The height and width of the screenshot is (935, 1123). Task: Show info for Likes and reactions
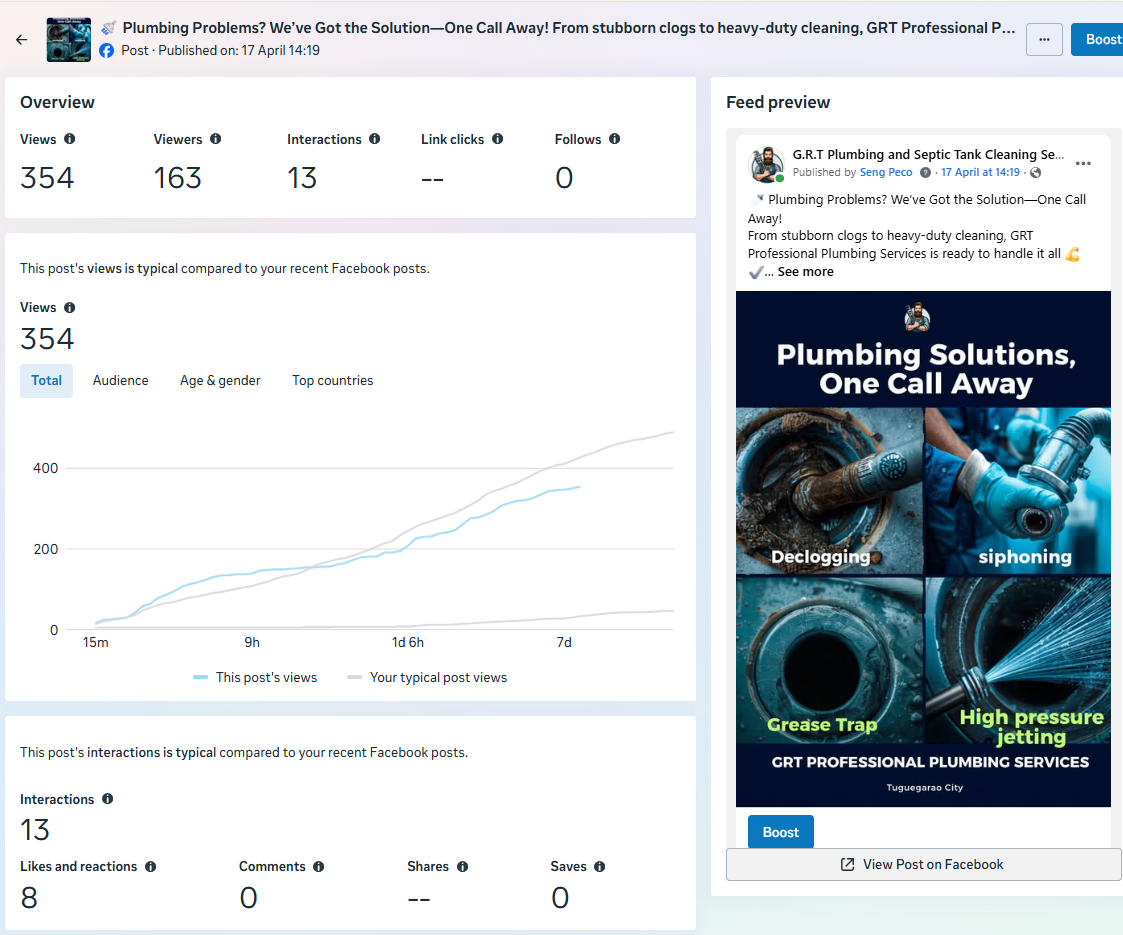click(x=150, y=866)
